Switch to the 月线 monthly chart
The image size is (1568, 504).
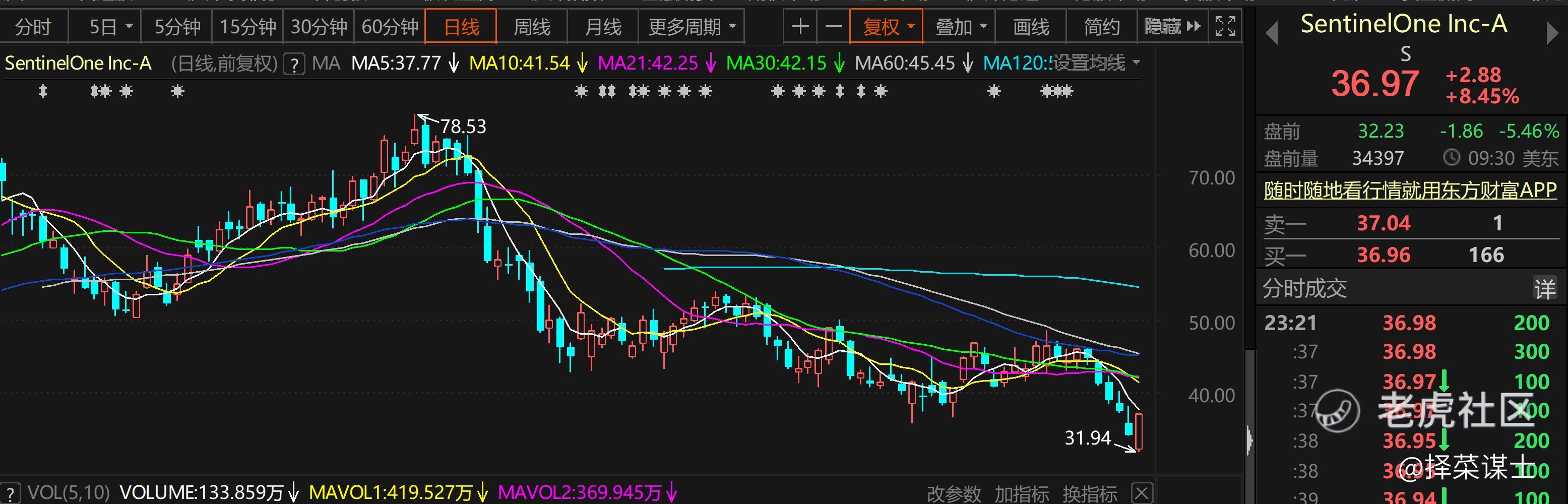pos(603,27)
